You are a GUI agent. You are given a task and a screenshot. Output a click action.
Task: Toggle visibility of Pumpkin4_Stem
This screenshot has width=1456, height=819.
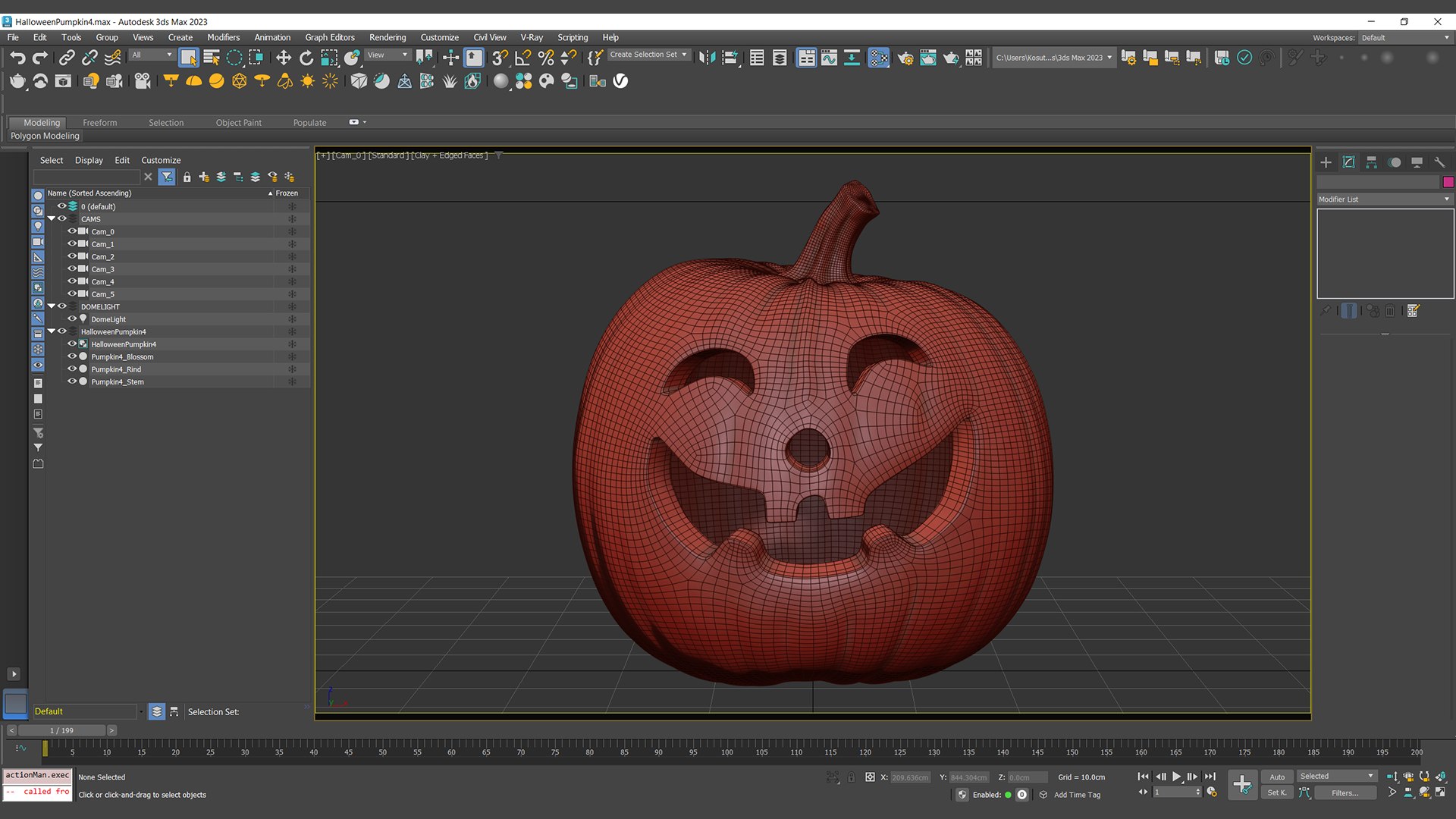[x=72, y=381]
